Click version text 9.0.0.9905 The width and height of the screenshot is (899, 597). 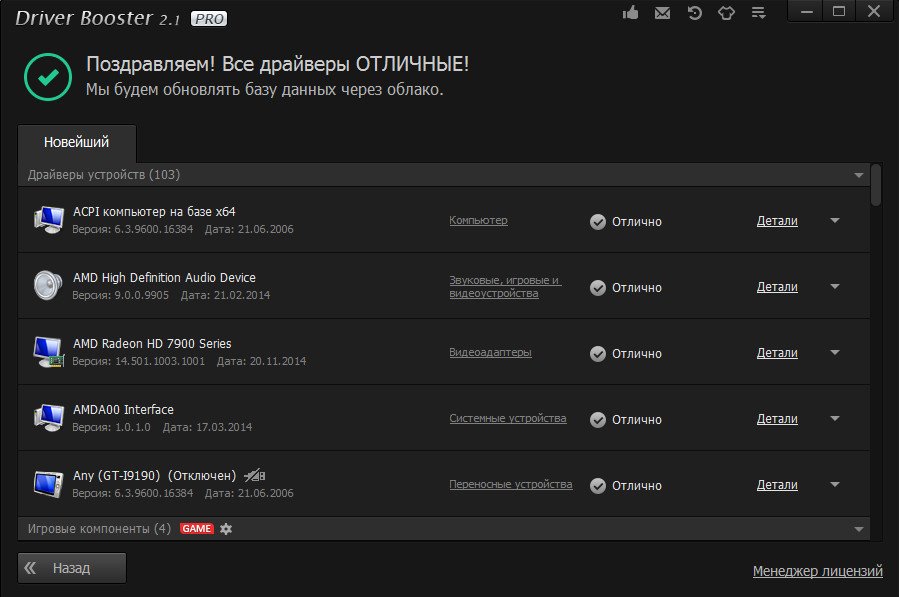142,295
